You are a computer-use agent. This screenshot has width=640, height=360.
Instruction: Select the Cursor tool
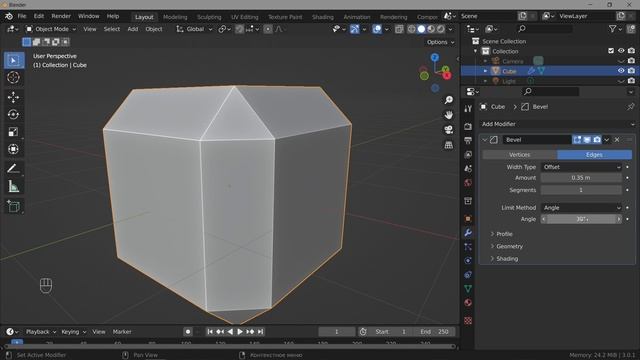point(13,77)
